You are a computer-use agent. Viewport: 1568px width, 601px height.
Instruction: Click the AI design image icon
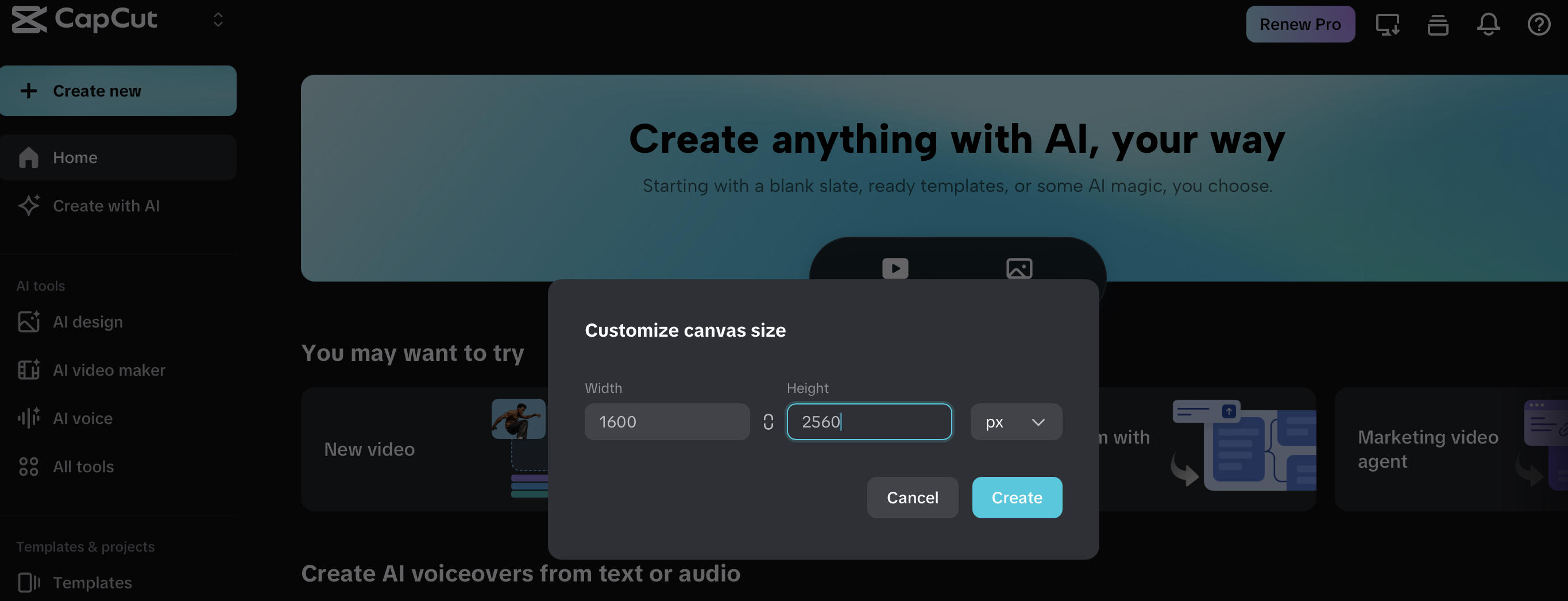tap(29, 322)
